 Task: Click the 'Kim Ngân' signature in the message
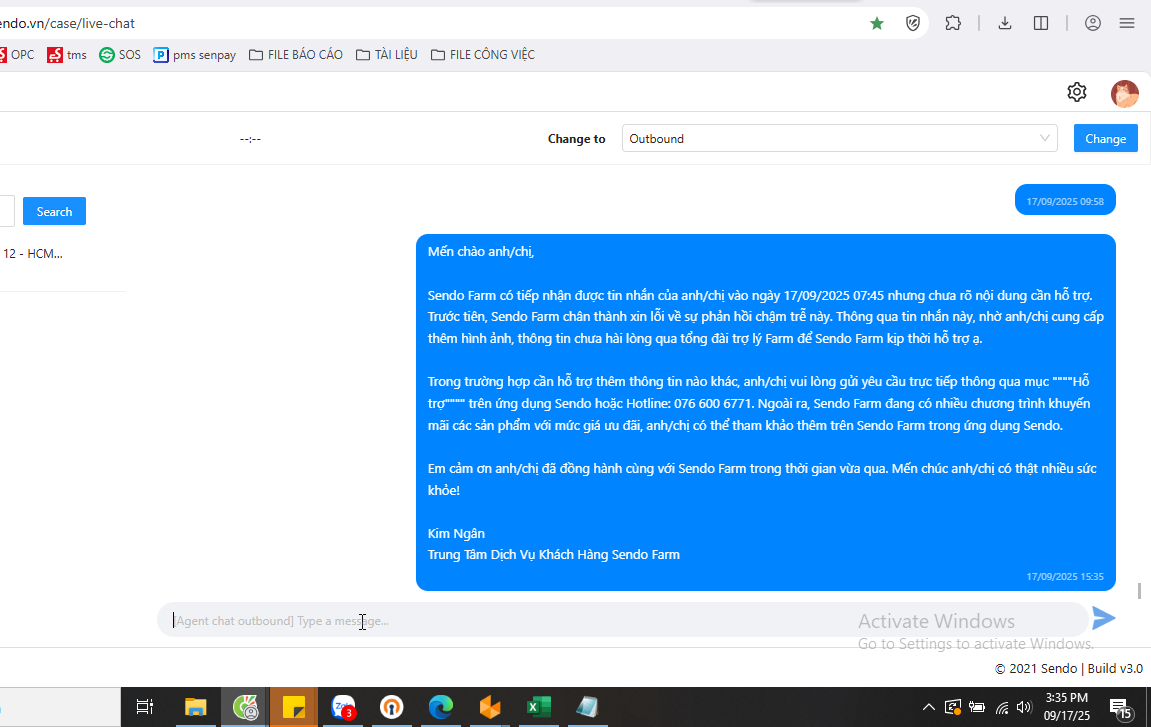[456, 533]
